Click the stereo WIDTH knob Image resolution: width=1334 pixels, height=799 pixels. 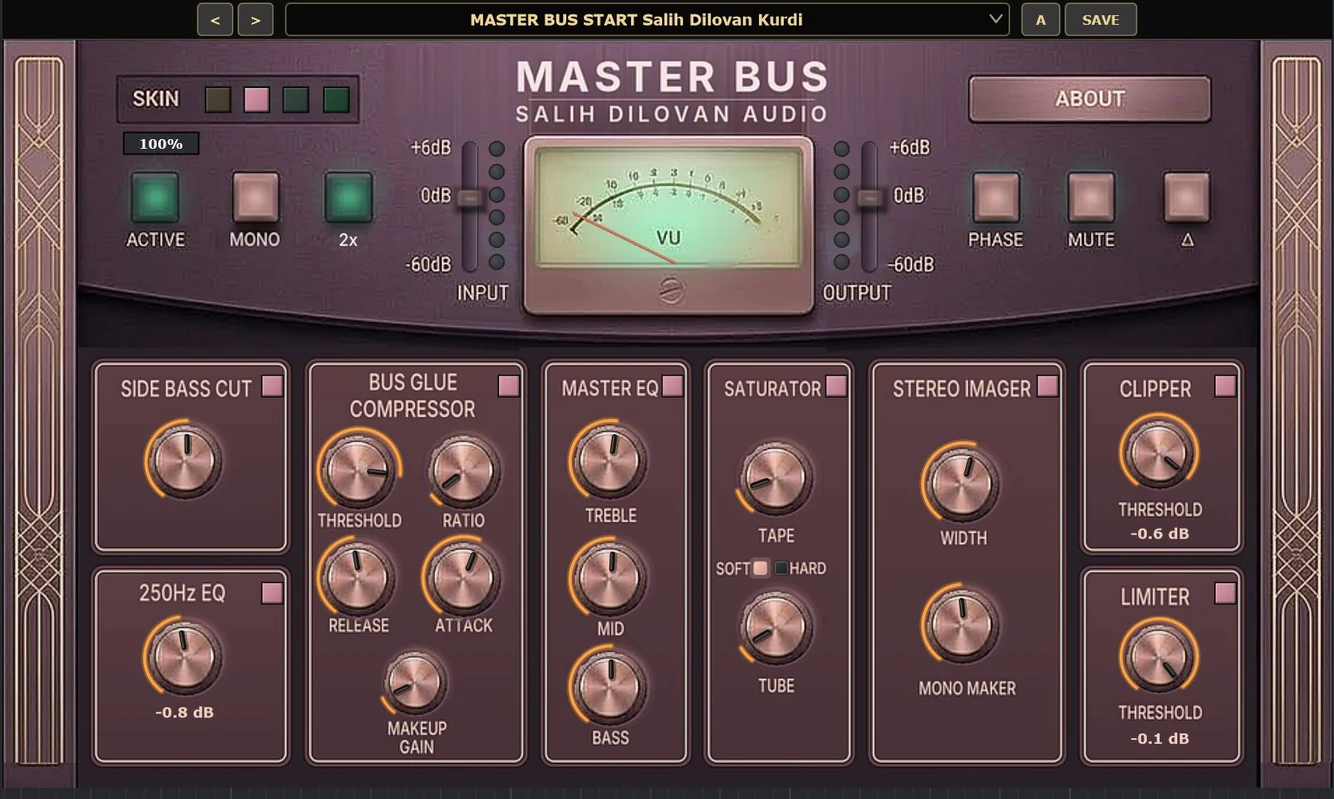pyautogui.click(x=961, y=484)
